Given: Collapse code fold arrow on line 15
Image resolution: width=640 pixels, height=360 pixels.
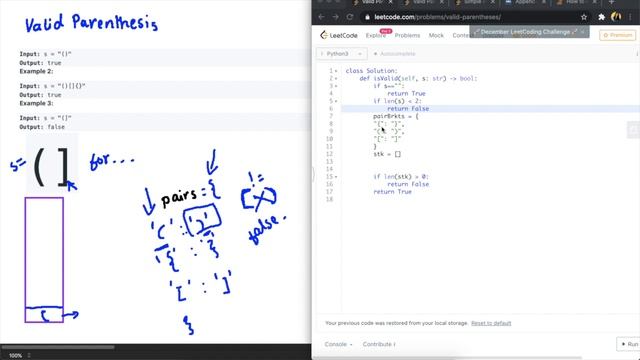Looking at the screenshot, I should pyautogui.click(x=336, y=177).
